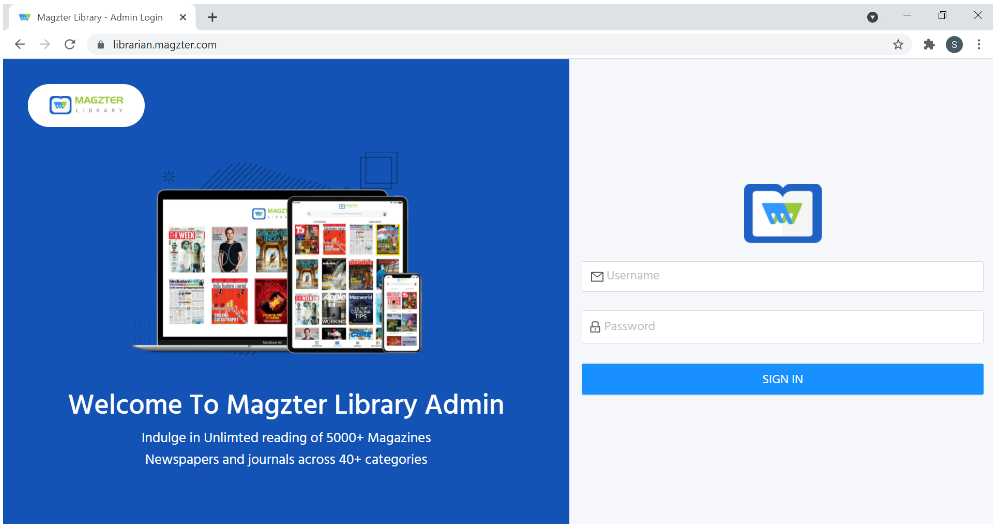993x524 pixels.
Task: Open a new browser tab
Action: point(212,17)
